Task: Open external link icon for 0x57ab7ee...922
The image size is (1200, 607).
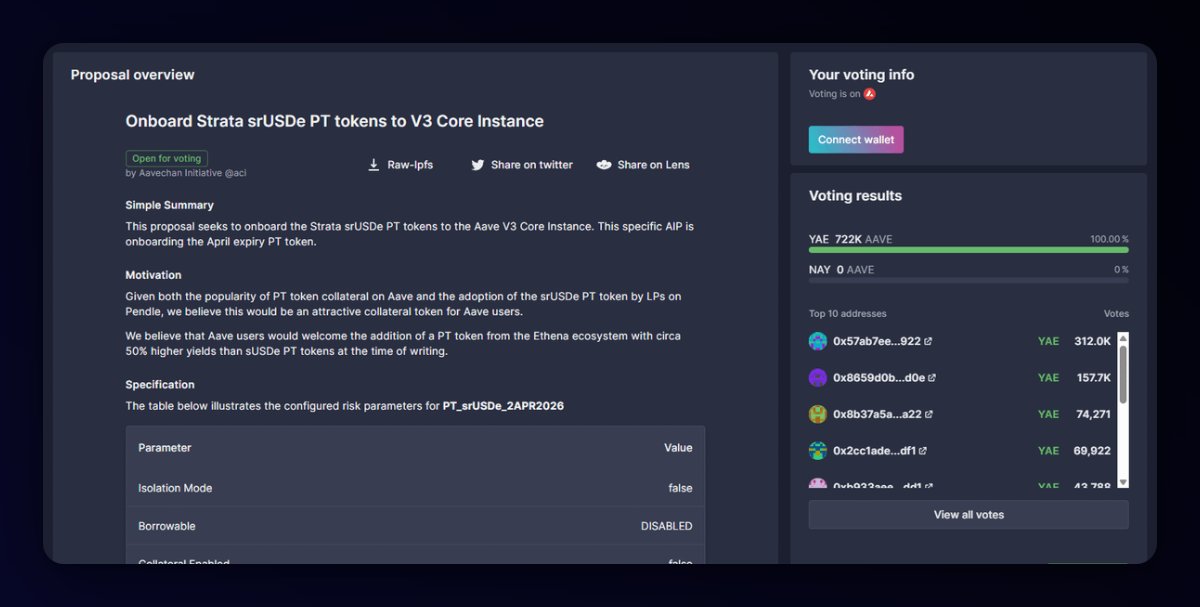Action: point(928,341)
